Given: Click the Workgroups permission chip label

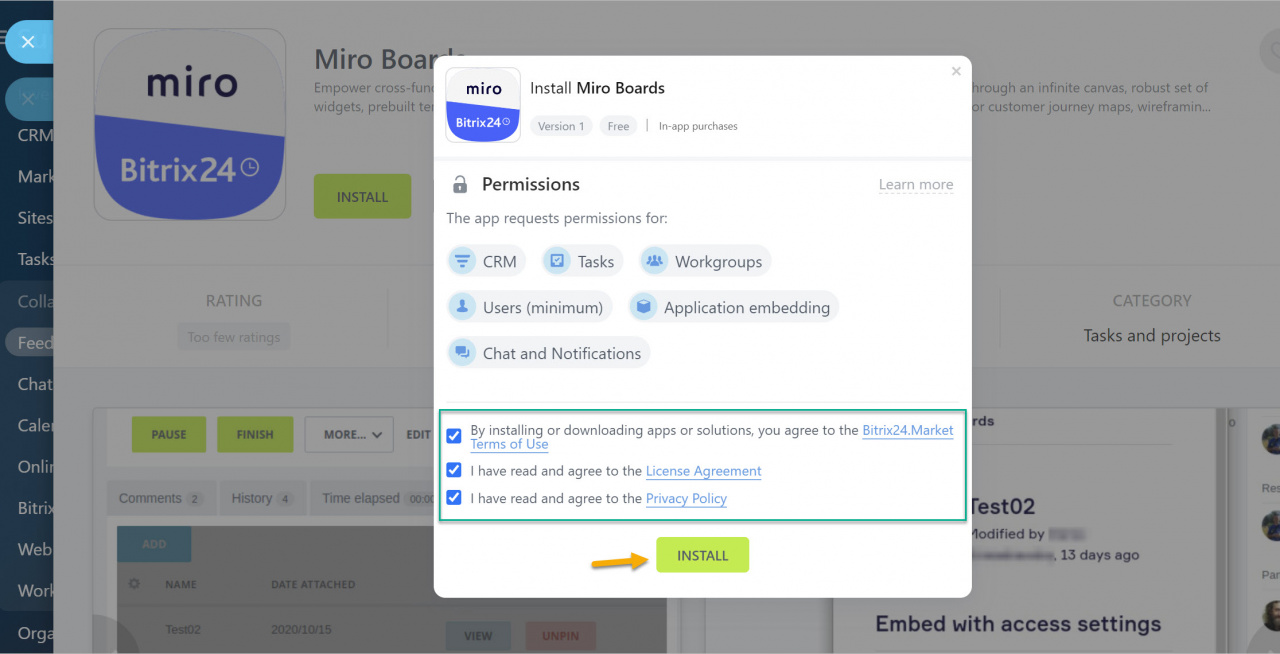Looking at the screenshot, I should click(718, 262).
